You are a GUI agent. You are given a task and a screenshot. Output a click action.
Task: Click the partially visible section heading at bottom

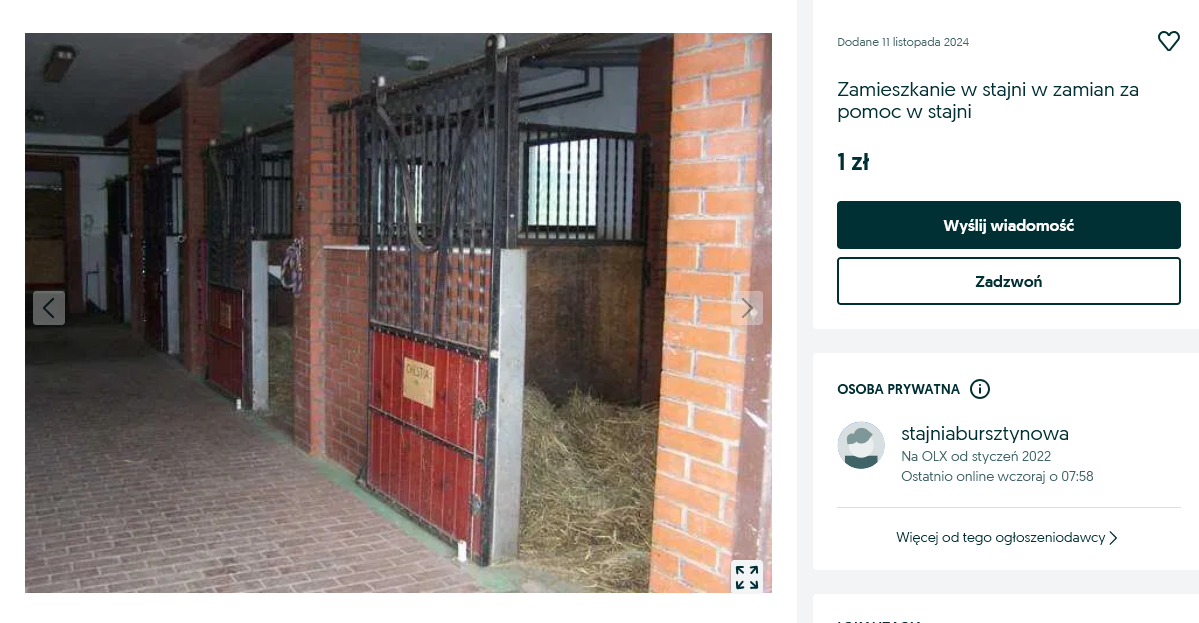[879, 620]
